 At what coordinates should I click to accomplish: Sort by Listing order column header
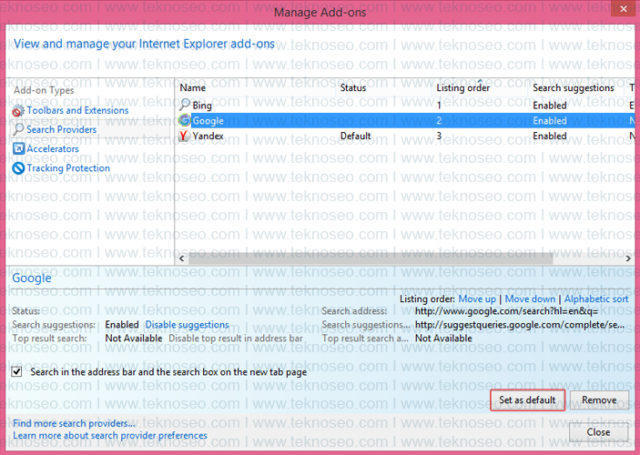(463, 87)
